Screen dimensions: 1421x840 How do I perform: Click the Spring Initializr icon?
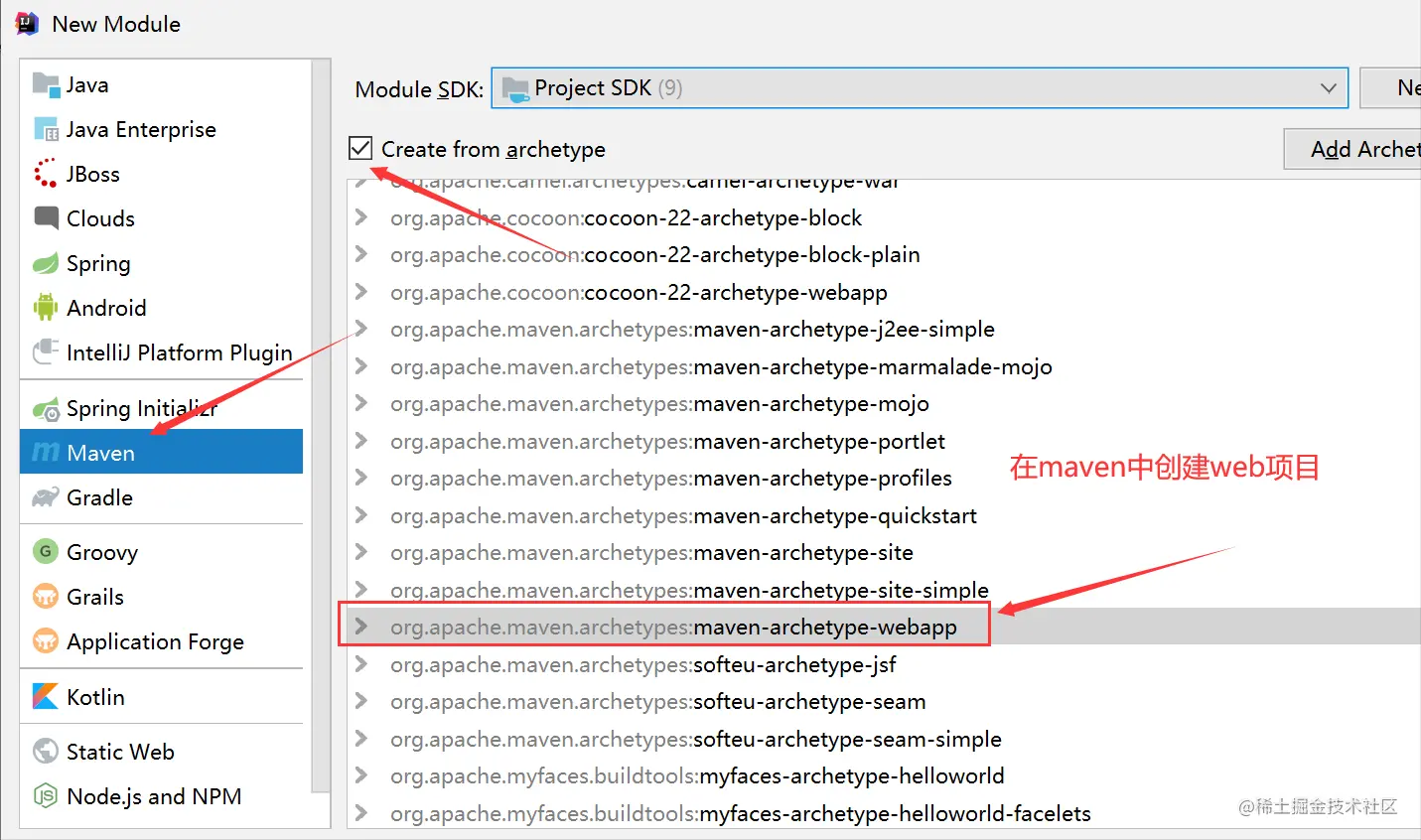(x=46, y=408)
